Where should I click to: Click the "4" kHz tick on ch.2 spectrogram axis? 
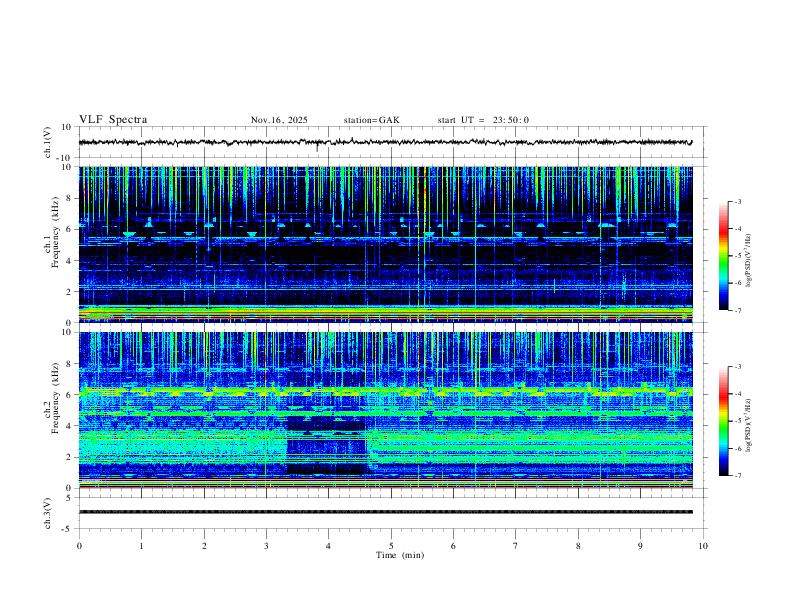71,426
